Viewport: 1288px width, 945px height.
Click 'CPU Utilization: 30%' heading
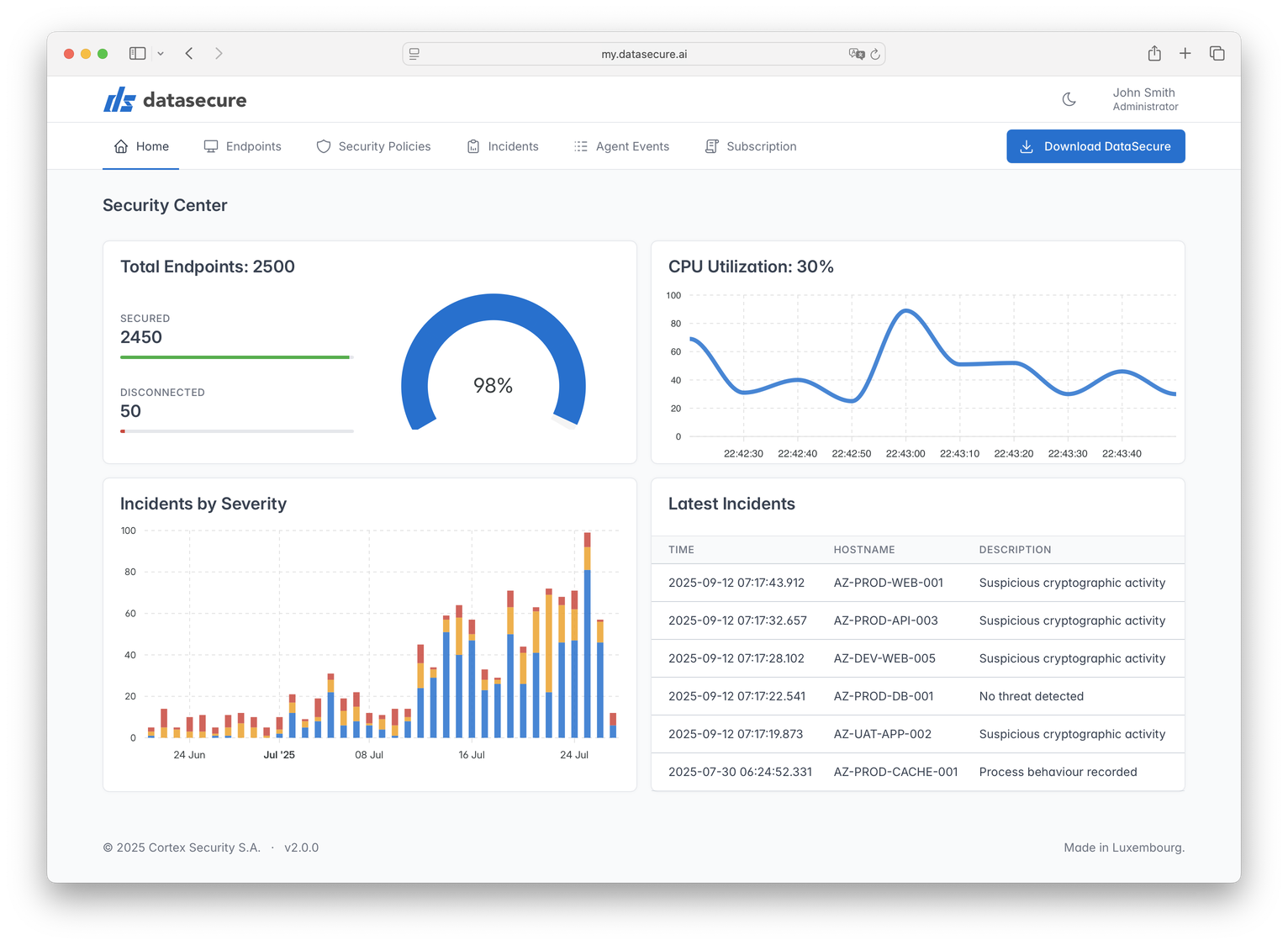tap(751, 267)
